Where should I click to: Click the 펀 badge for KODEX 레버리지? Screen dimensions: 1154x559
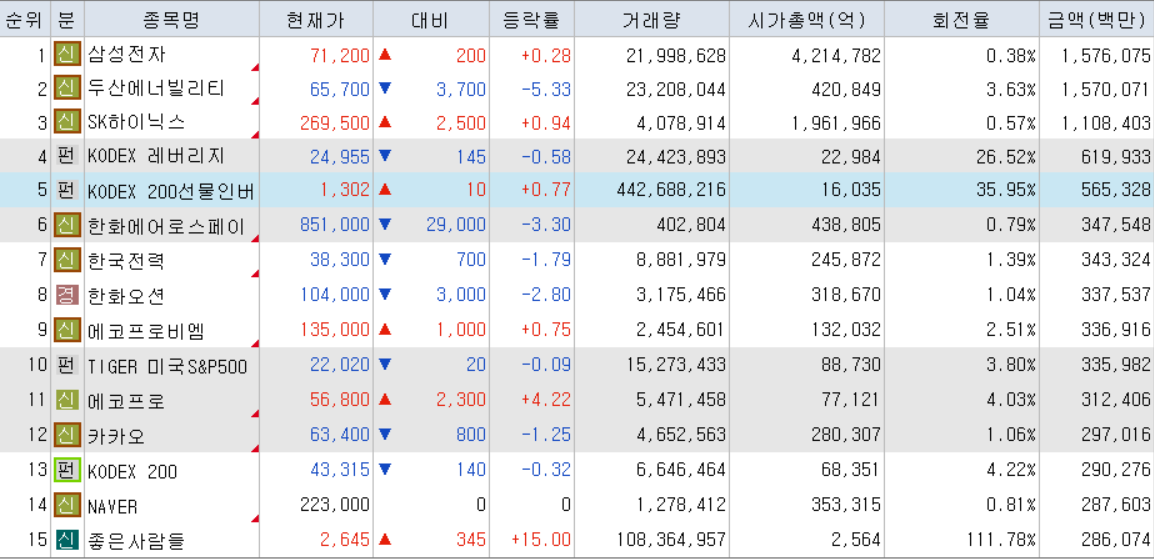tap(67, 157)
